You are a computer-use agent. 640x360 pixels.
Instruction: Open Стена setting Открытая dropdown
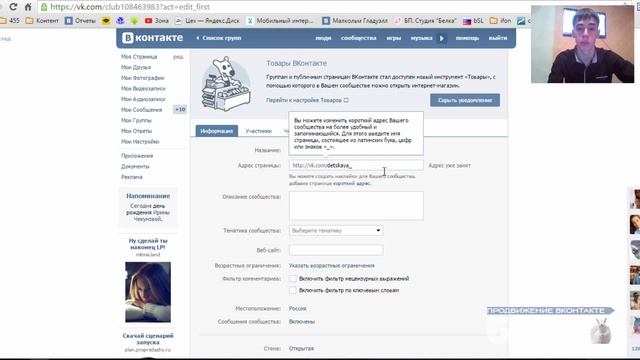301,349
